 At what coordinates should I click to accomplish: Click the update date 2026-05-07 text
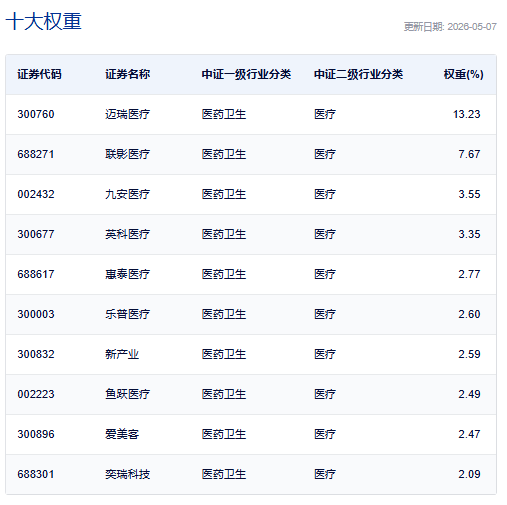pyautogui.click(x=472, y=27)
